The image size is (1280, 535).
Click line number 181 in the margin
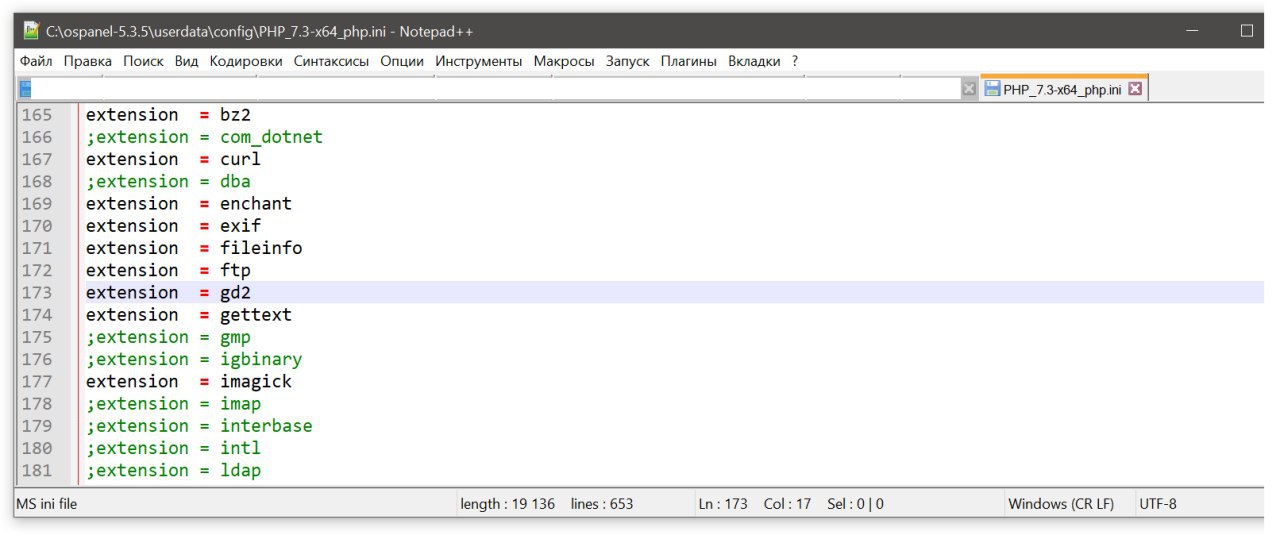[37, 470]
